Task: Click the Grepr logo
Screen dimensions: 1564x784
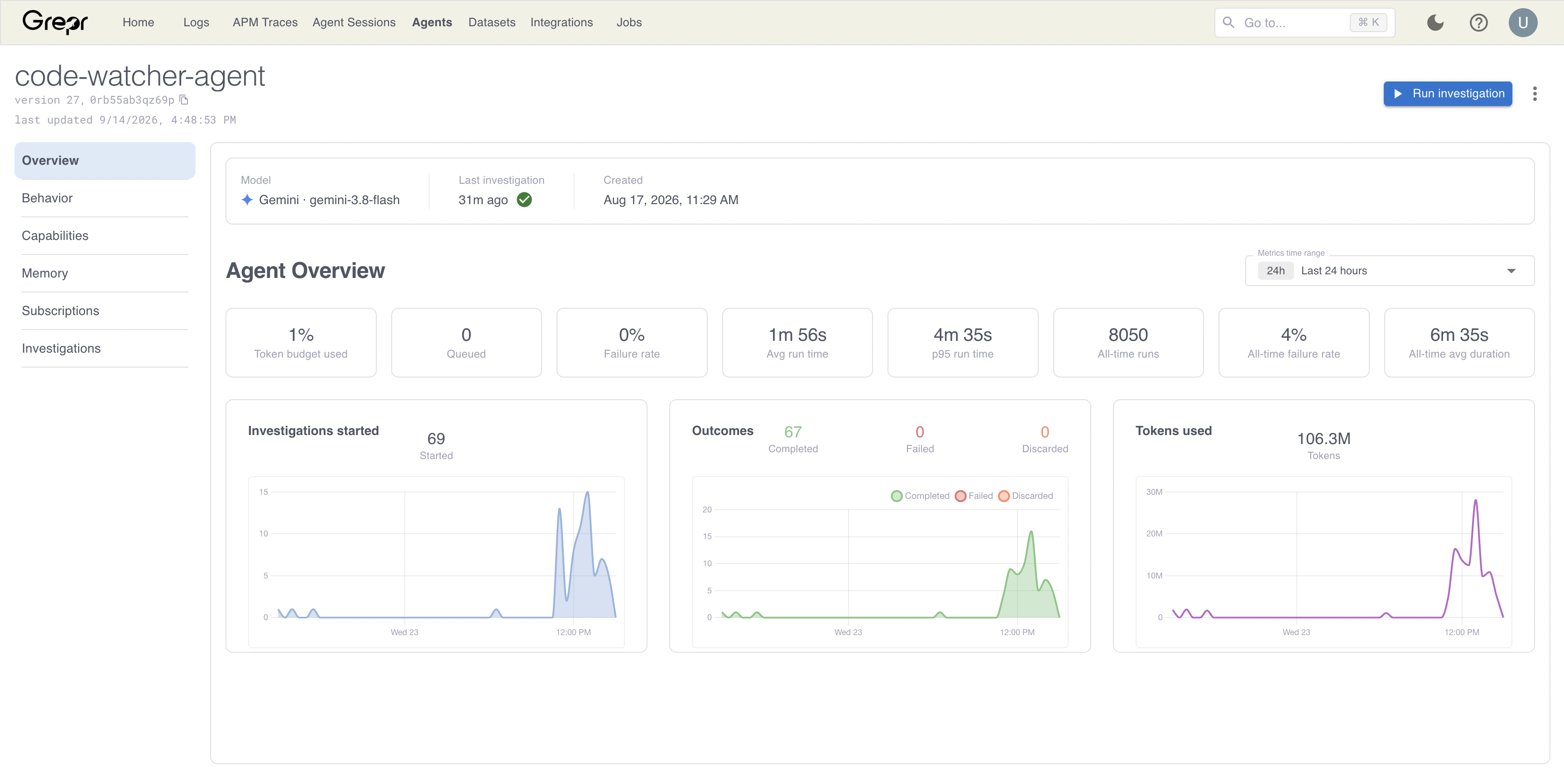Action: click(x=55, y=23)
